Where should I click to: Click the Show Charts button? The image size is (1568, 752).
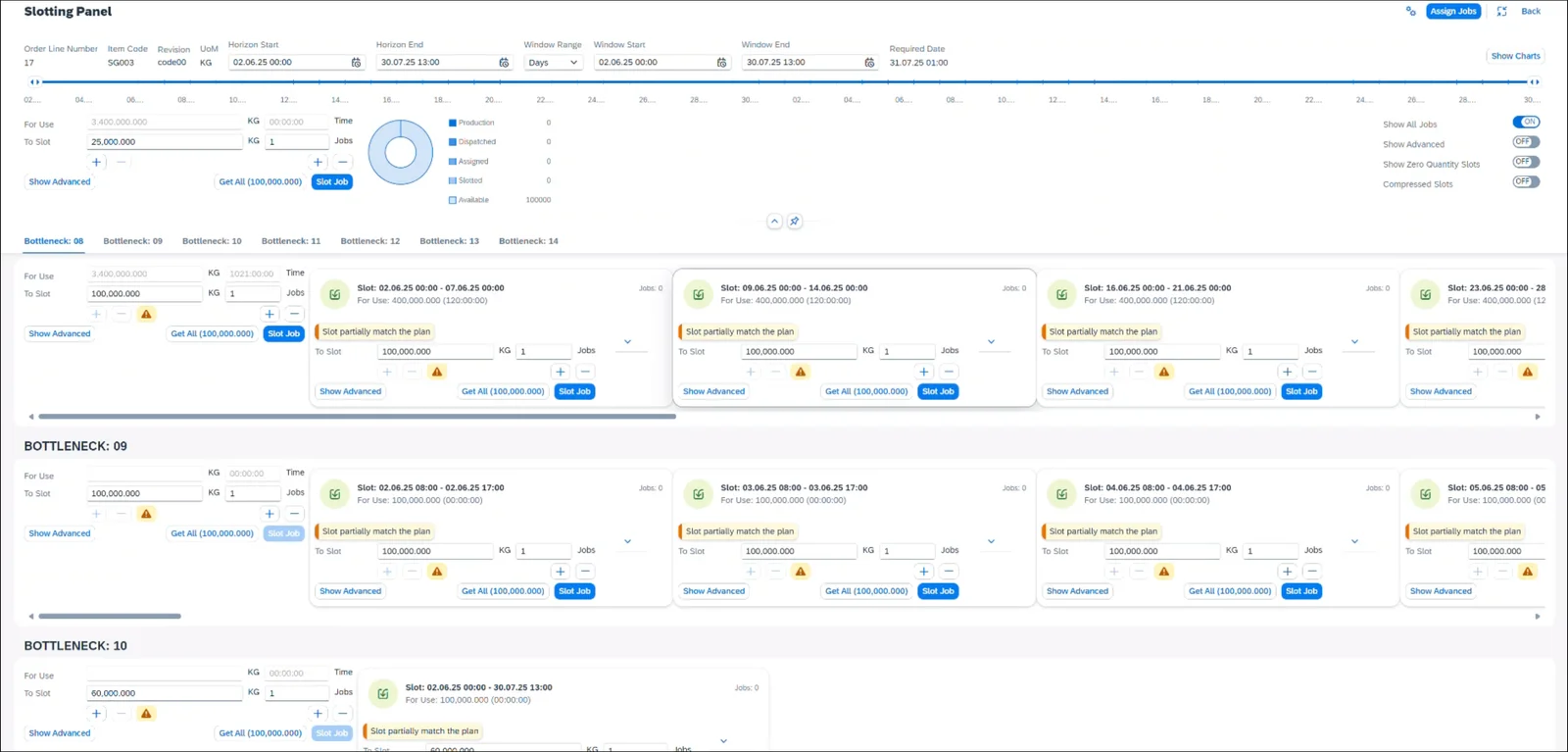click(1515, 56)
